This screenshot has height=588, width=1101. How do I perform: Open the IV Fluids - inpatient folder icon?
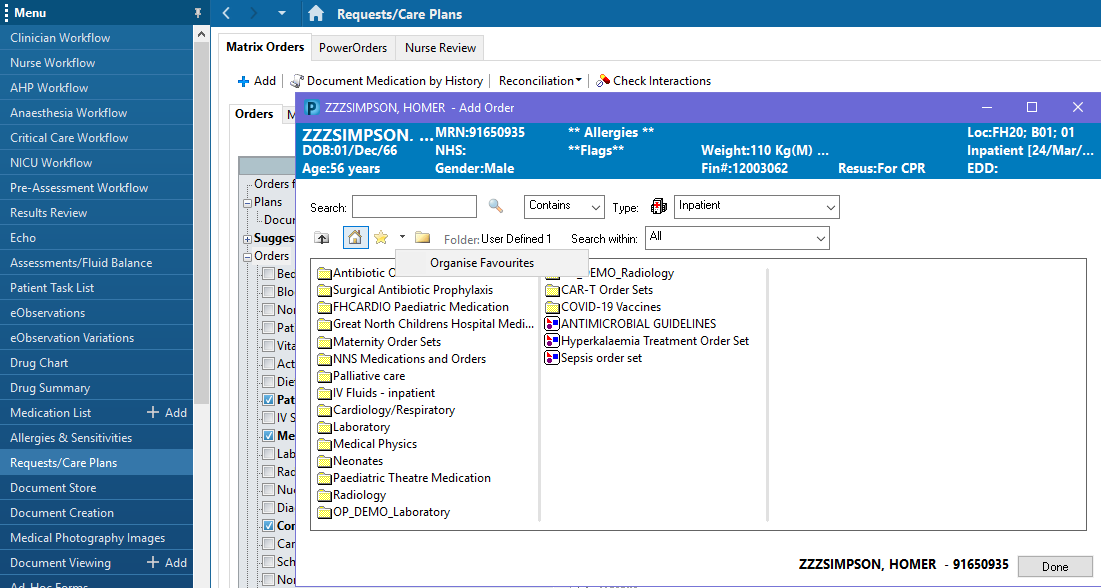click(x=324, y=393)
